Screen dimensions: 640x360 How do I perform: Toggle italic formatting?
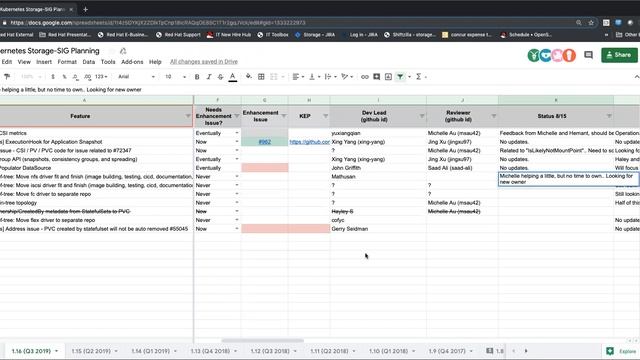pyautogui.click(x=209, y=77)
